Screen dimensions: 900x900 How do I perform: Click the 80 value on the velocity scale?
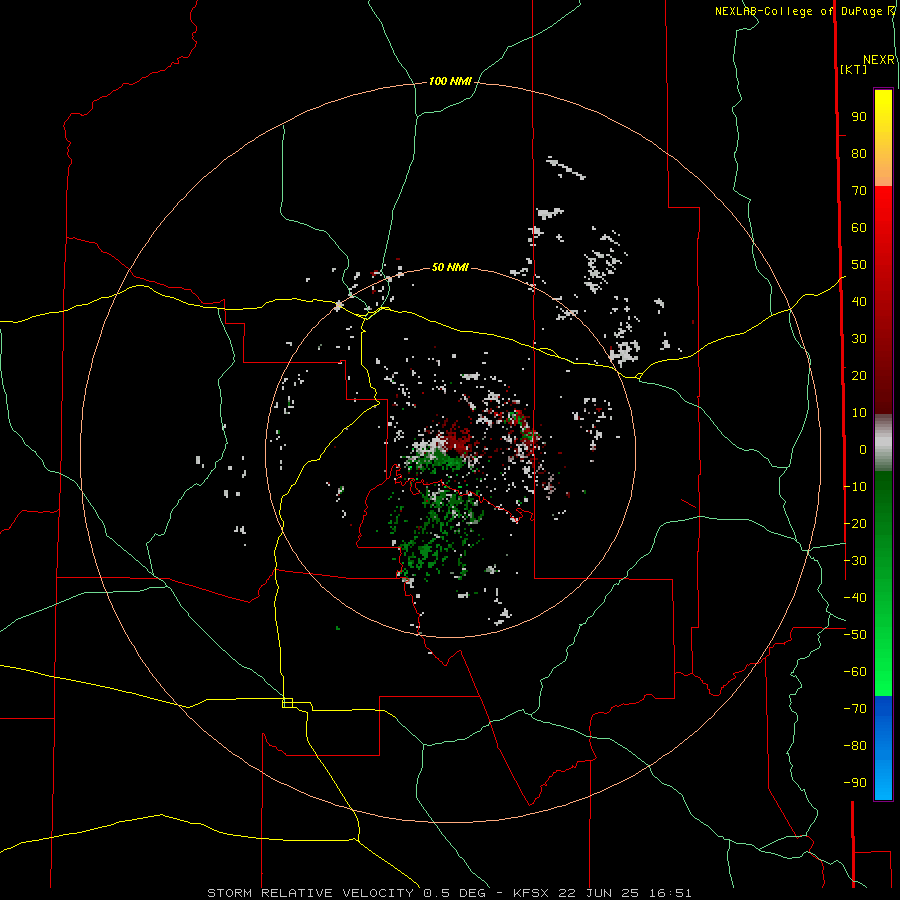(859, 154)
